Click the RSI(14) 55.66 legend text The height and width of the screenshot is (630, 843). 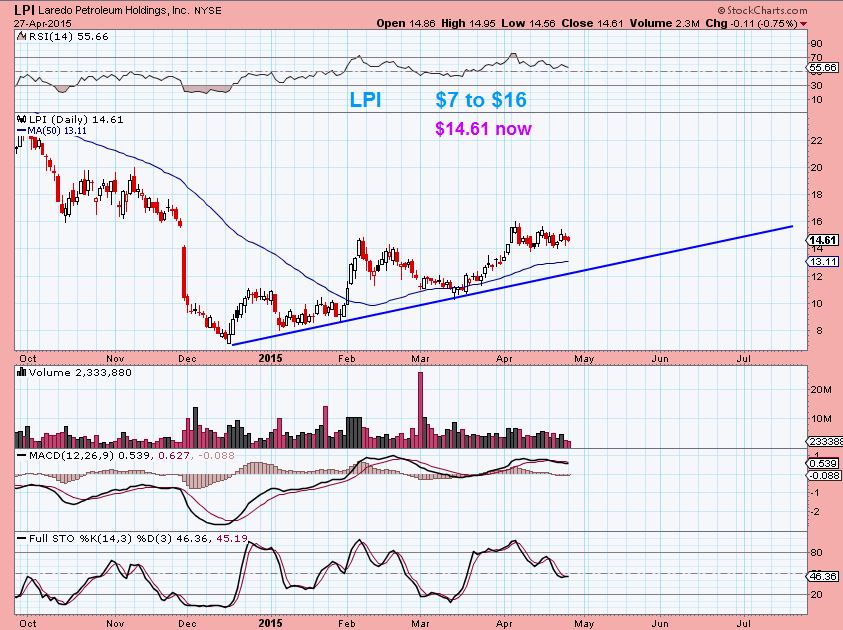coord(68,37)
